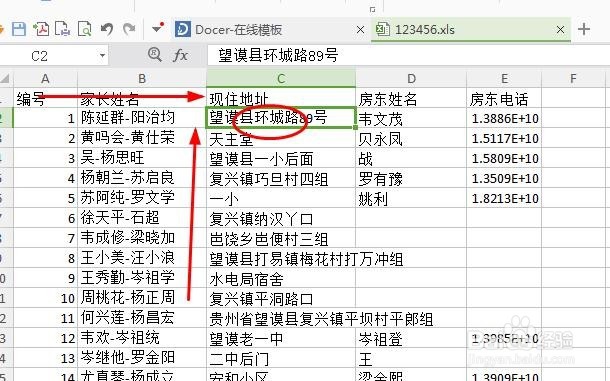Select column A header
Screen dimensions: 610x381
tap(45, 79)
